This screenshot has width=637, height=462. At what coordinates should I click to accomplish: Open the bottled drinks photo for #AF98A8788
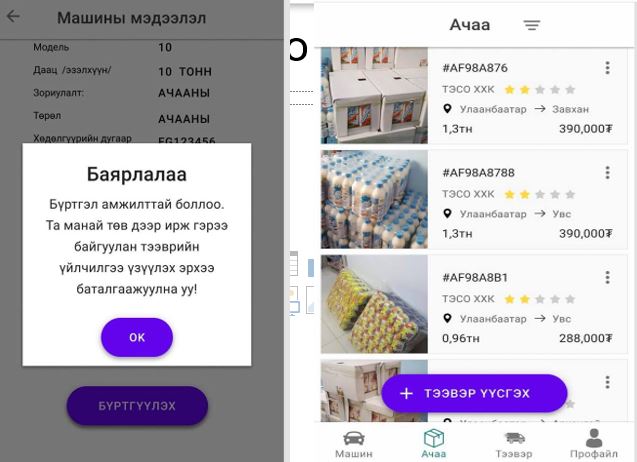pos(374,200)
